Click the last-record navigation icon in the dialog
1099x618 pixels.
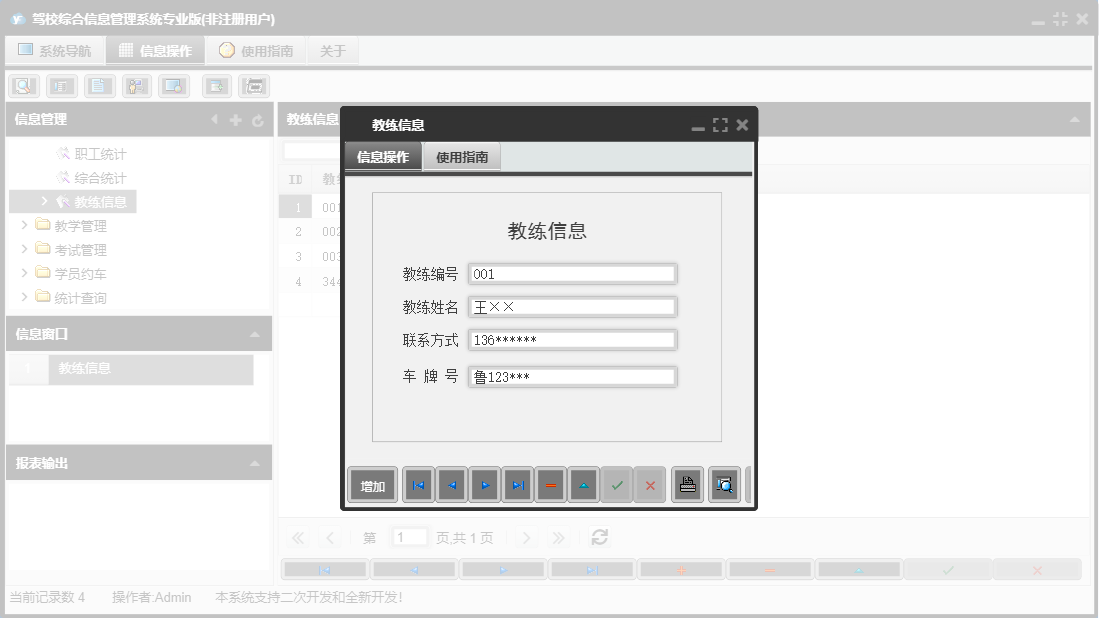[x=518, y=485]
